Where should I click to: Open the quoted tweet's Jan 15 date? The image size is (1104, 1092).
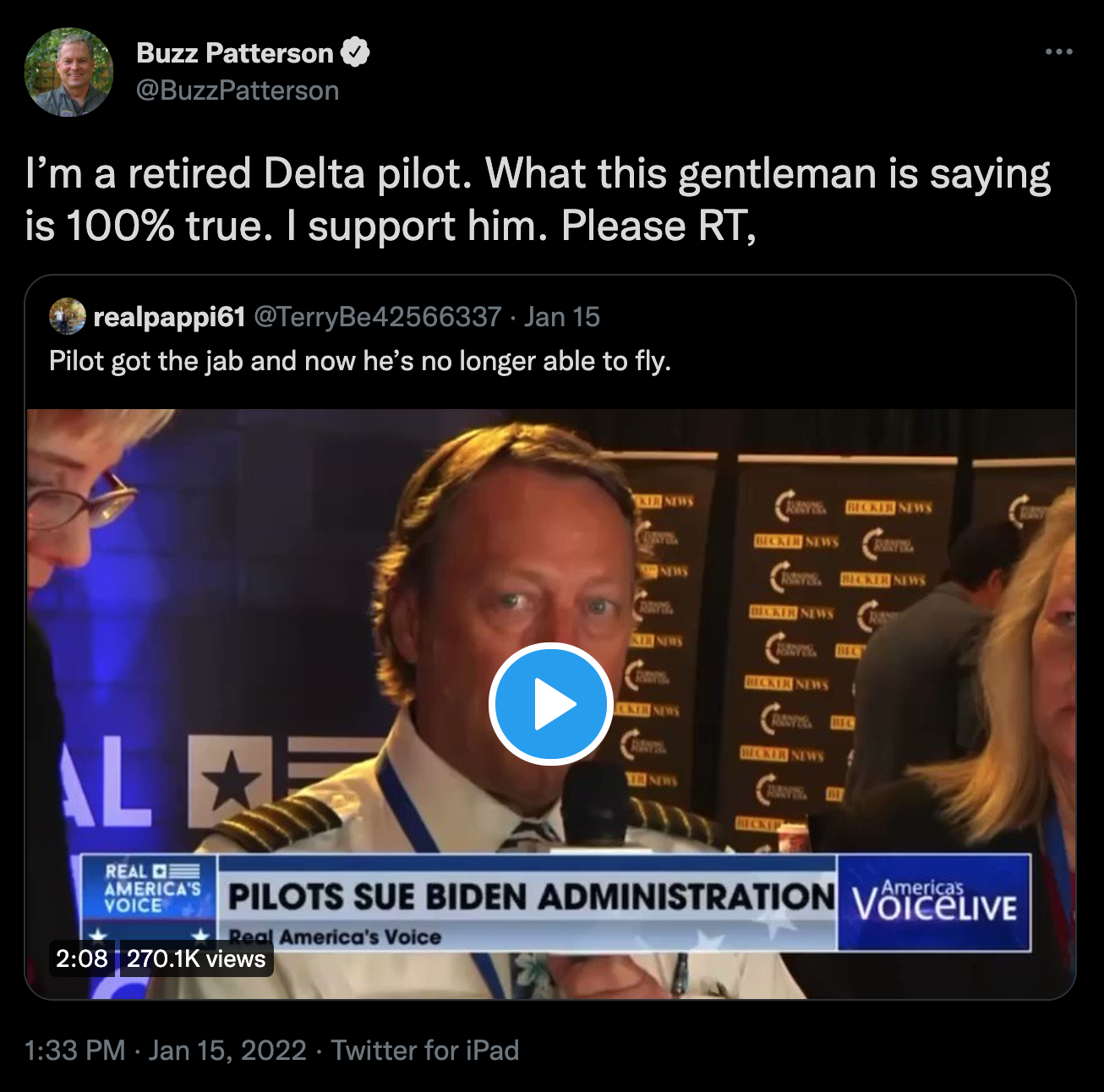click(x=562, y=317)
